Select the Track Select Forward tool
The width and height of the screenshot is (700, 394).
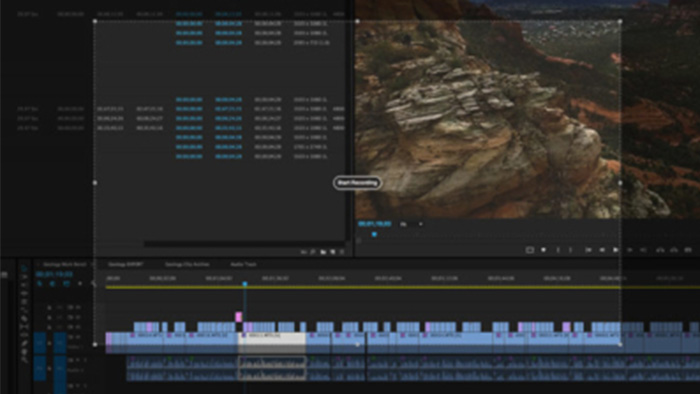click(24, 277)
